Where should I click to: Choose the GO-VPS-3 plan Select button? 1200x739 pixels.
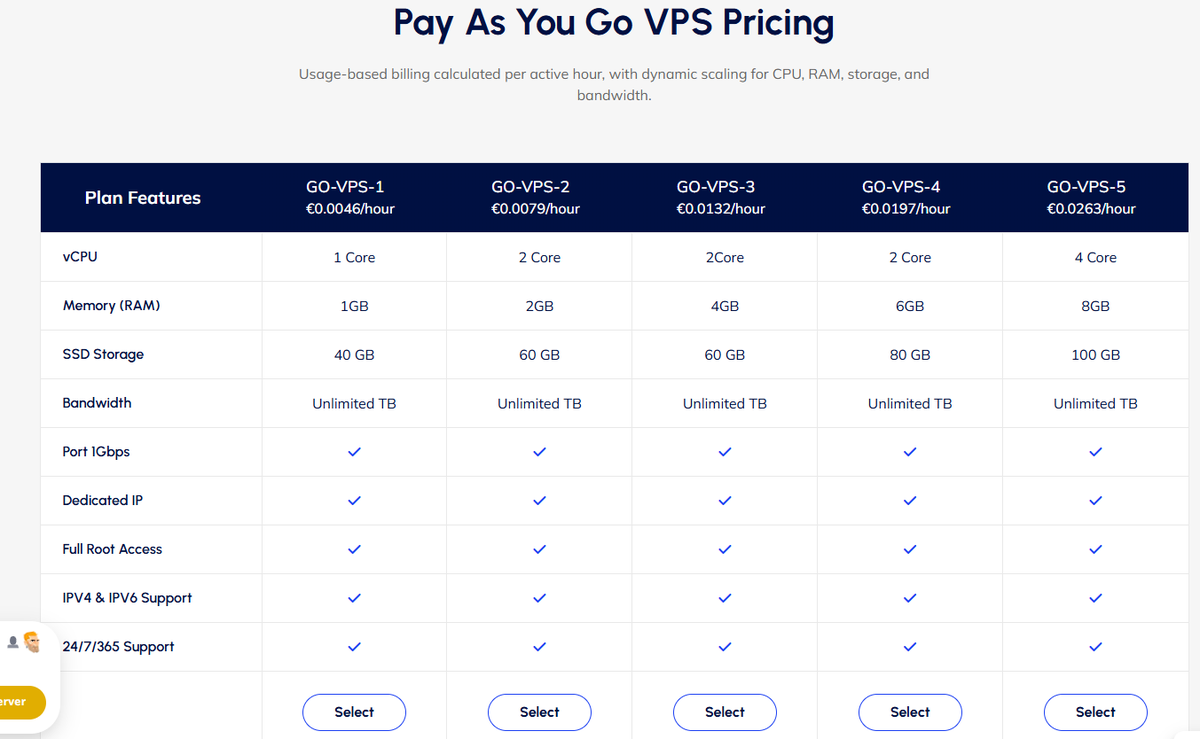click(x=725, y=712)
